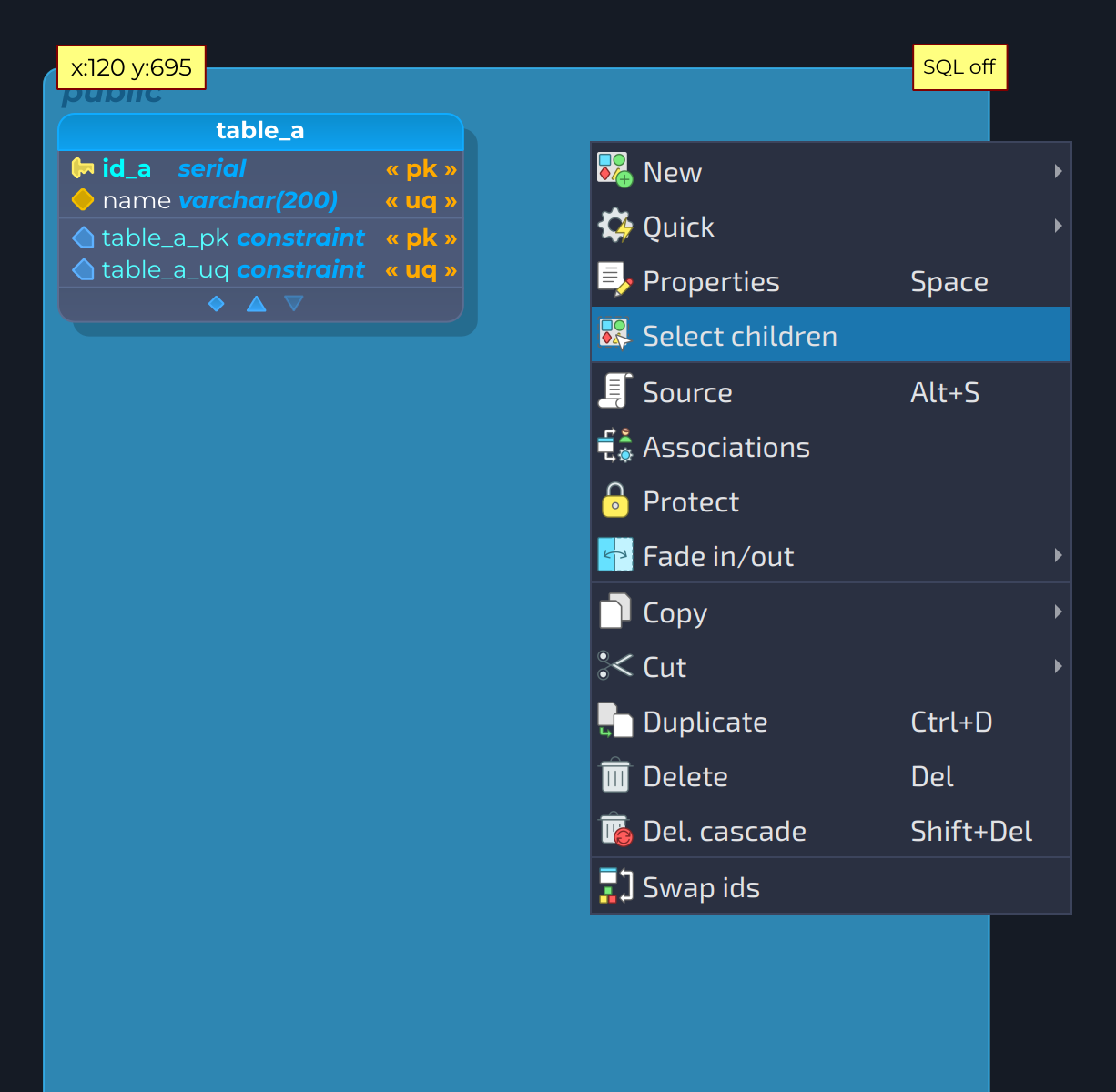Click the Delete trash can icon
The image size is (1116, 1092).
point(614,774)
